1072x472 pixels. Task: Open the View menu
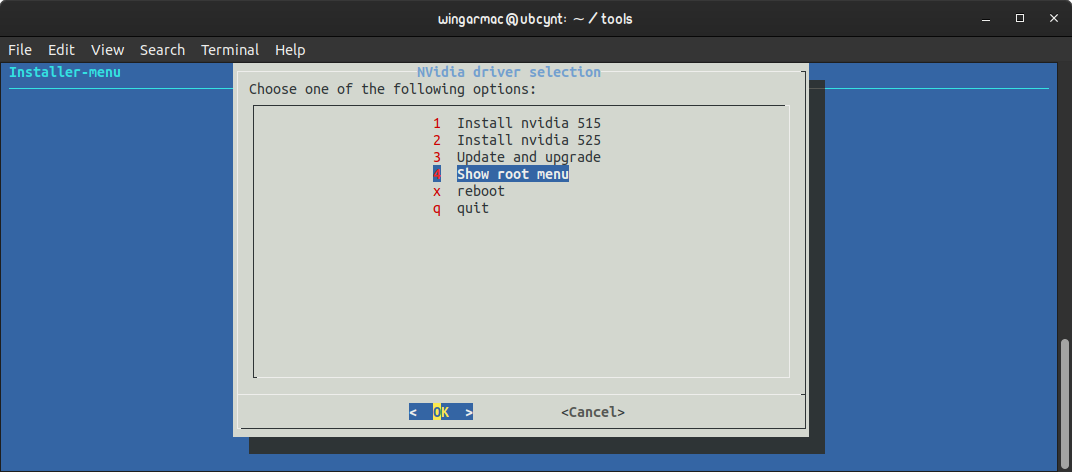(x=107, y=50)
